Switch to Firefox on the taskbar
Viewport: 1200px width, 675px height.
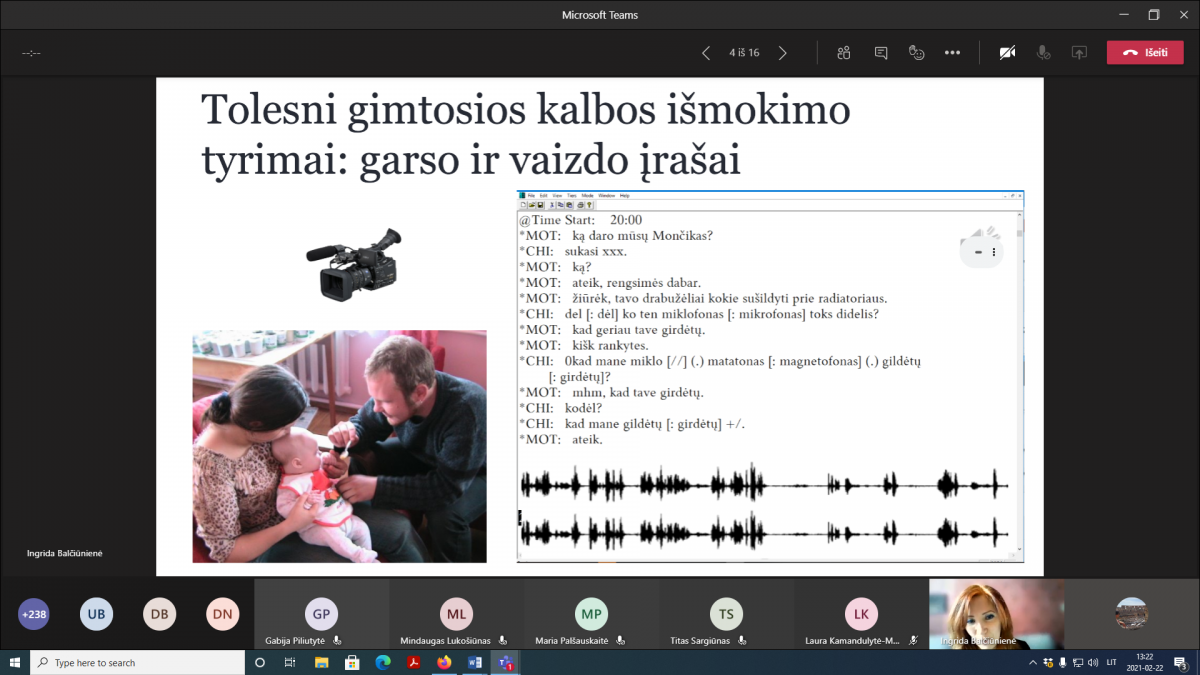[x=444, y=662]
